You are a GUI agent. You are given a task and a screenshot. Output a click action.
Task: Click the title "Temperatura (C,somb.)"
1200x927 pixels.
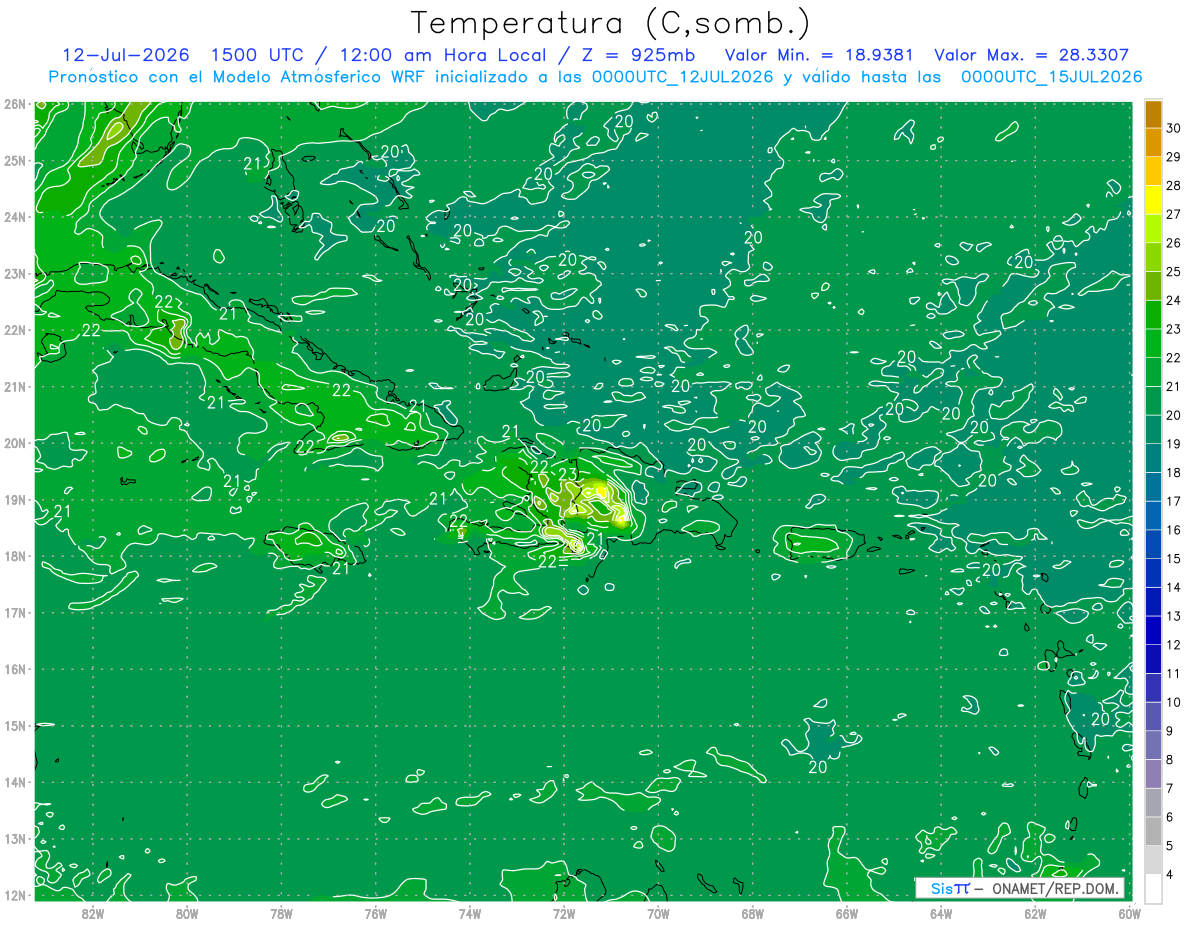[x=609, y=23]
